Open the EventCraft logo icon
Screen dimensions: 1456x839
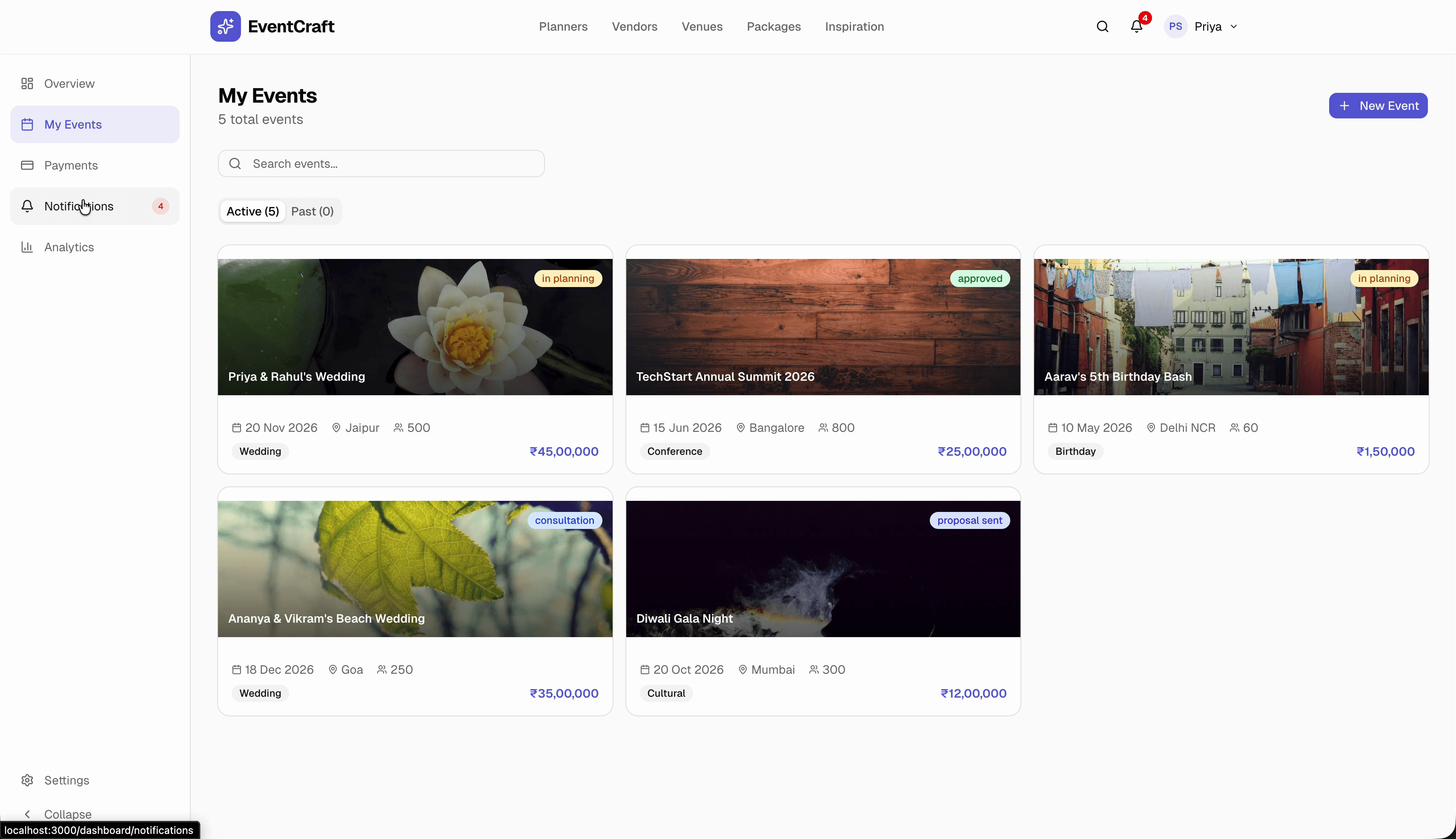[226, 26]
